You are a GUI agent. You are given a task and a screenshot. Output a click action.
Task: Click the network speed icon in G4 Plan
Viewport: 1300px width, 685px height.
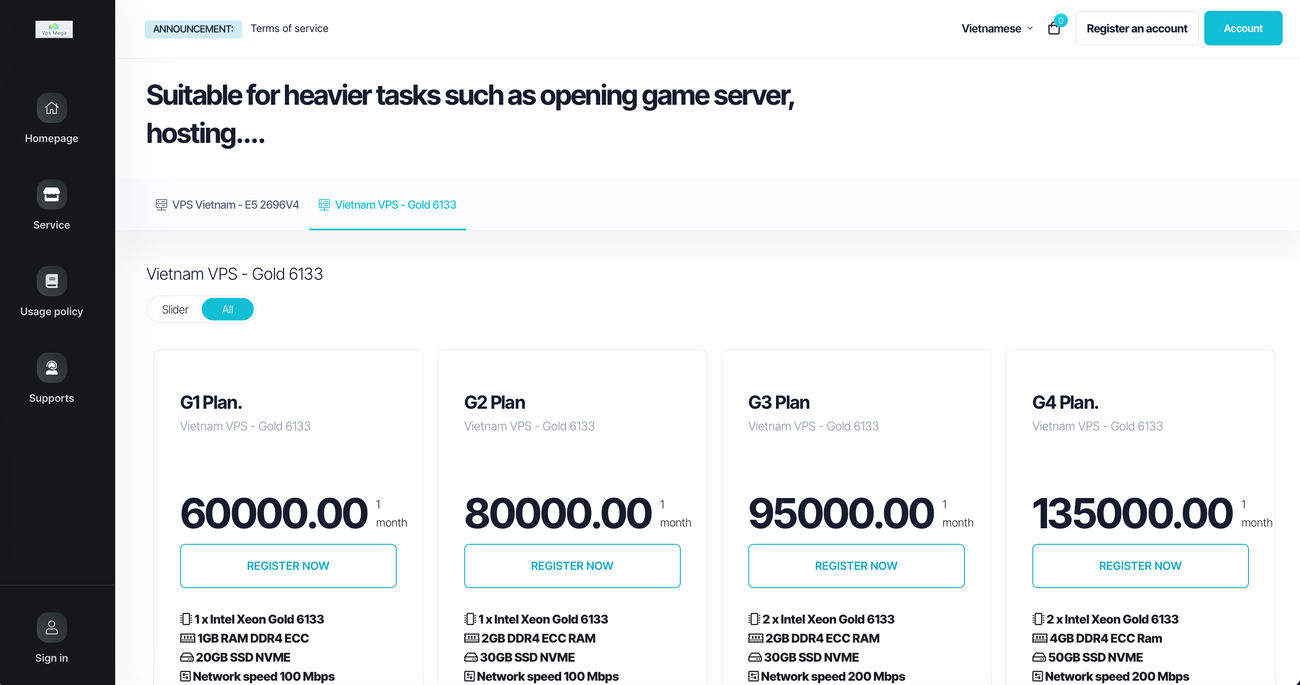(1038, 677)
